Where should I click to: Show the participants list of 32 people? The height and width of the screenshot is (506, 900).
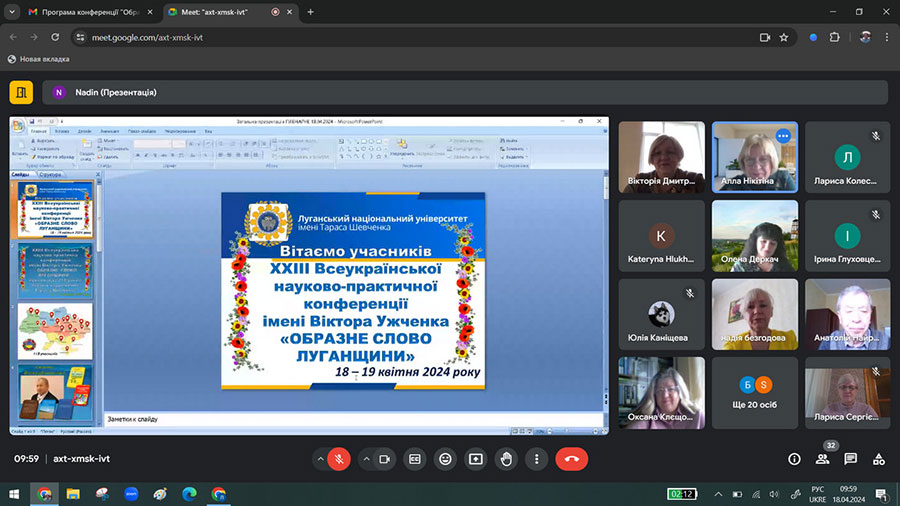(822, 459)
